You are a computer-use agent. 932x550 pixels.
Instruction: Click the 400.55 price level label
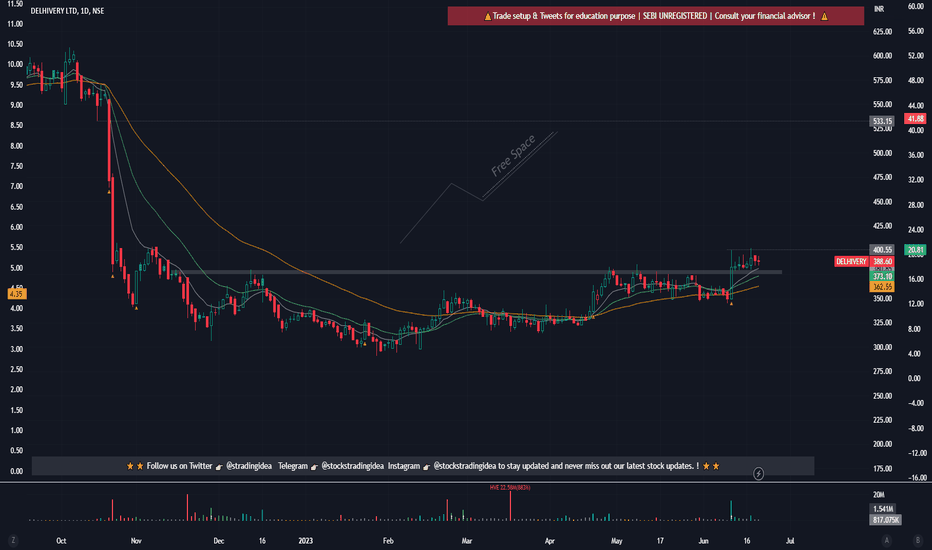click(x=882, y=250)
